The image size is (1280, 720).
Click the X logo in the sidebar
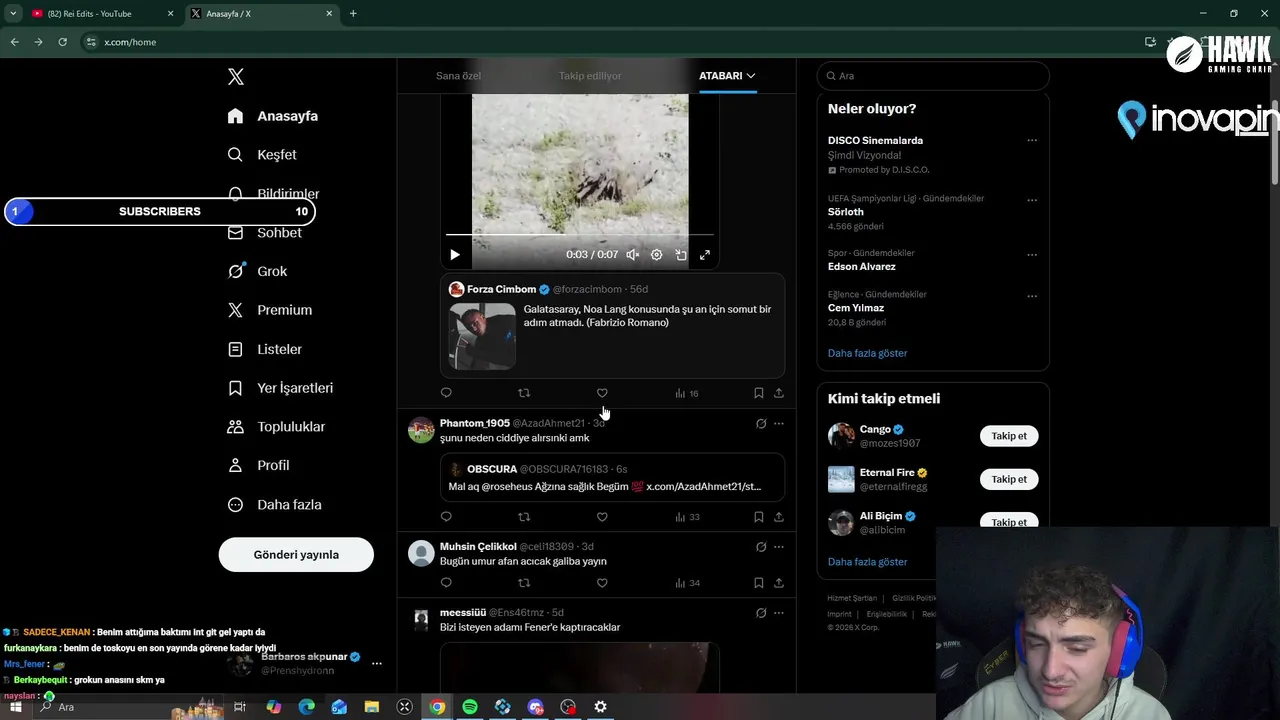[x=236, y=77]
